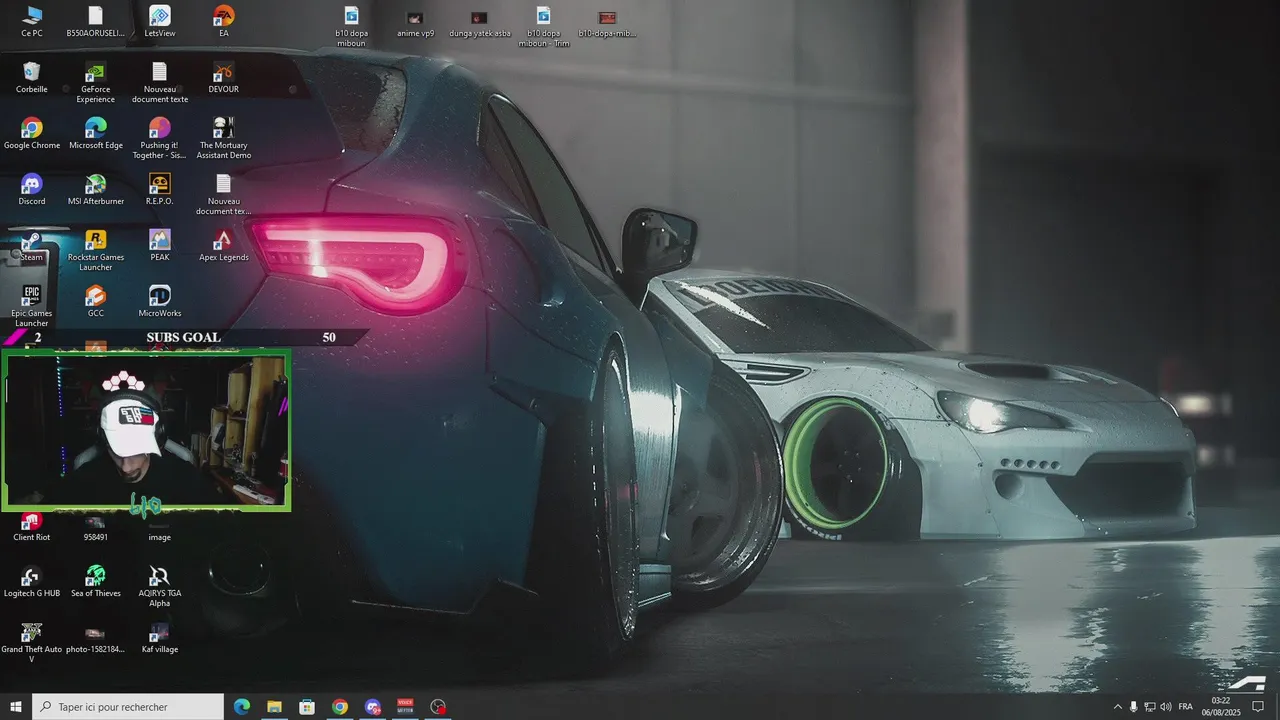
Task: Open Microsoft Edge desktop shortcut
Action: pyautogui.click(x=95, y=133)
